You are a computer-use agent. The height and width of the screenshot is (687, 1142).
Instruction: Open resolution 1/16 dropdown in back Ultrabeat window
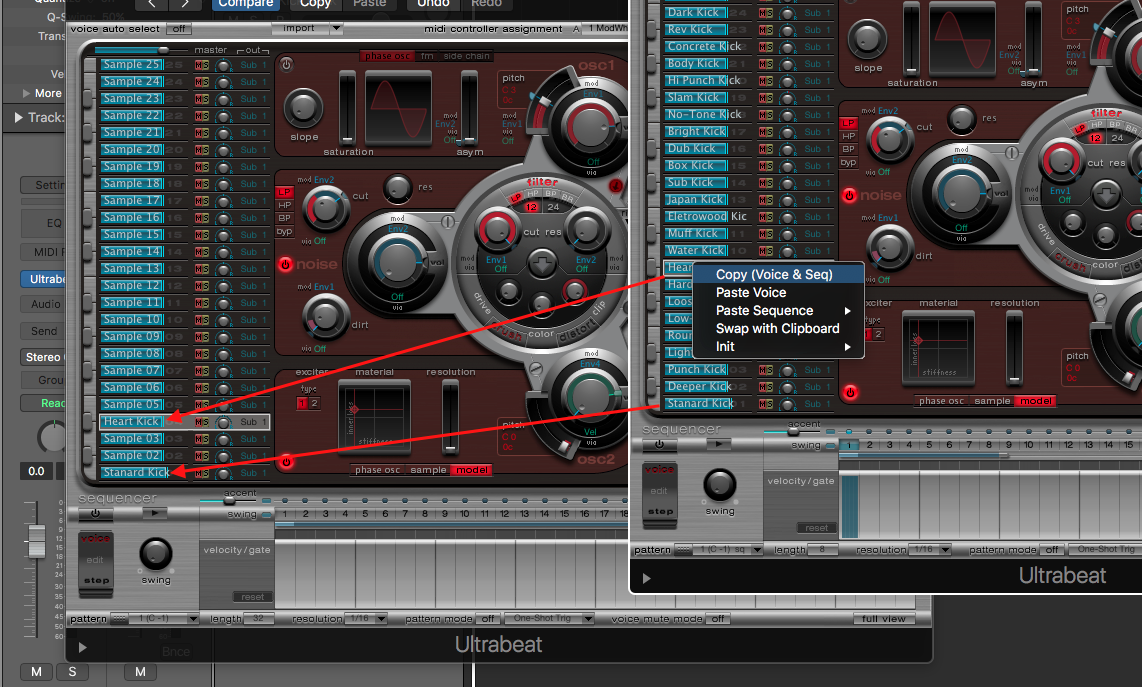click(365, 619)
